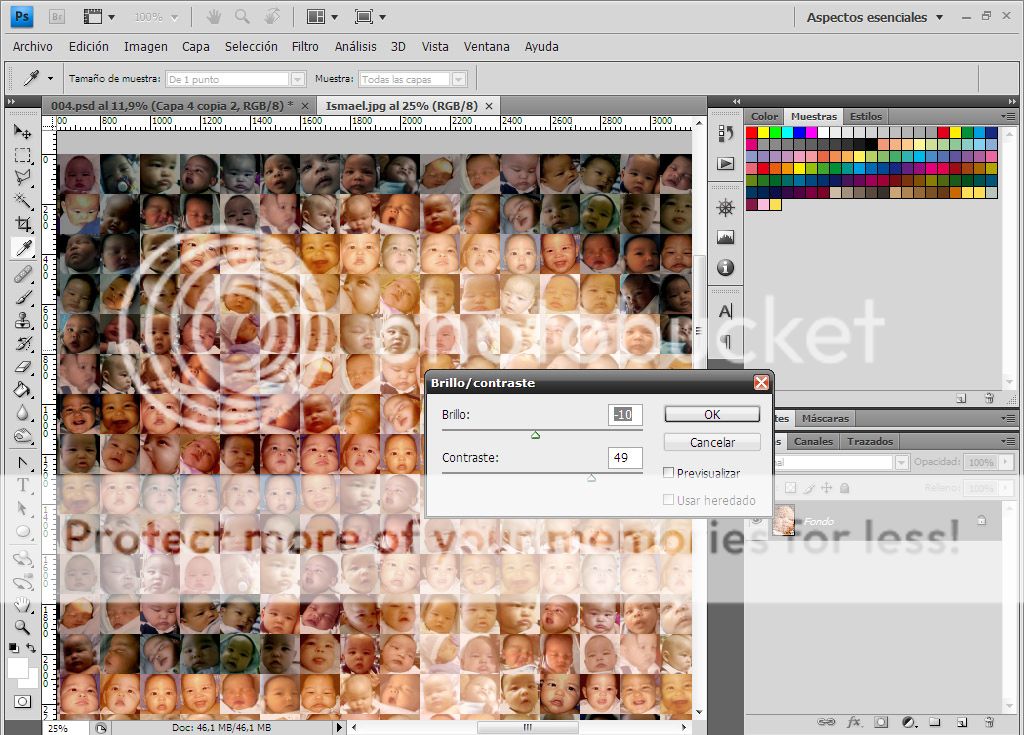Select the Hand tool in toolbox
The image size is (1024, 735).
tap(23, 604)
